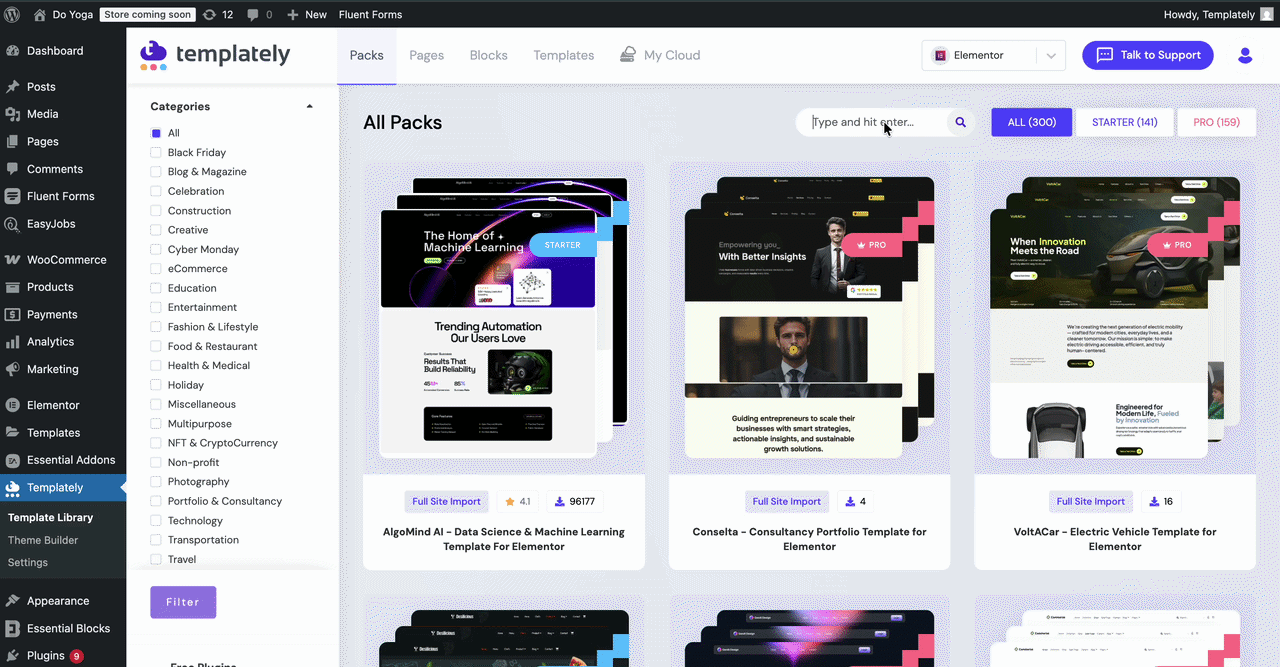Collapse the Categories section
Screen dimensions: 1280x667
tap(309, 105)
